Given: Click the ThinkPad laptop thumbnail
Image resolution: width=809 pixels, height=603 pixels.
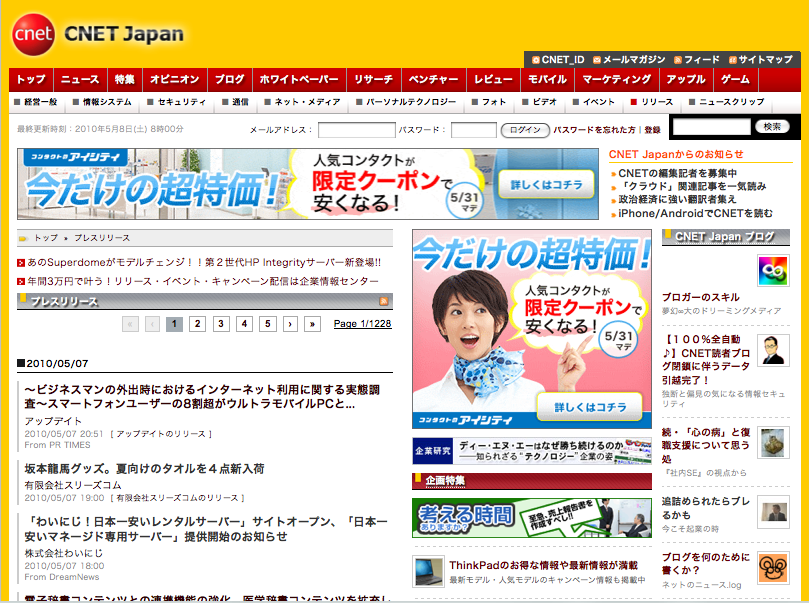Looking at the screenshot, I should click(428, 572).
